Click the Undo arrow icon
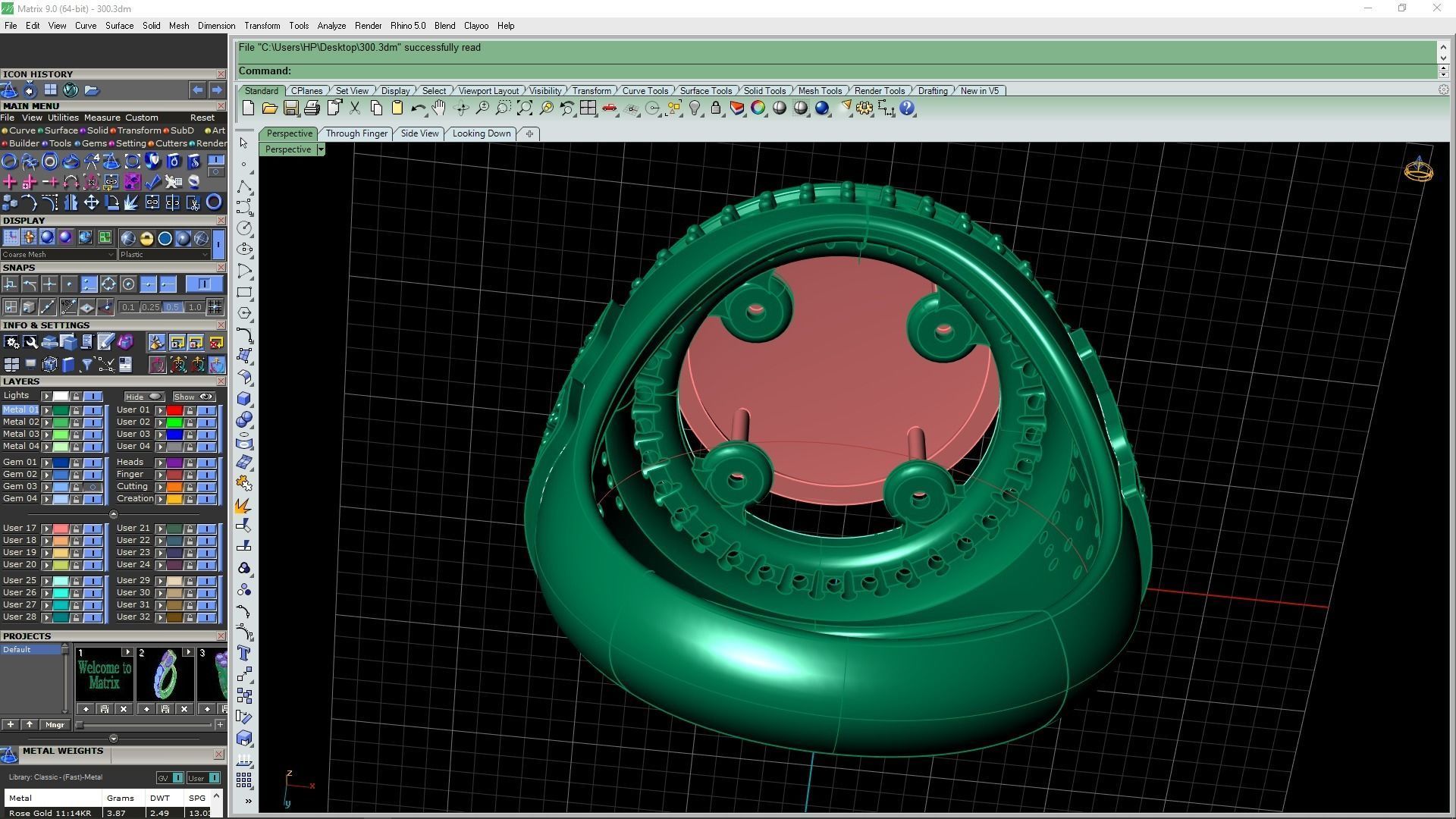Image resolution: width=1456 pixels, height=819 pixels. coord(418,108)
